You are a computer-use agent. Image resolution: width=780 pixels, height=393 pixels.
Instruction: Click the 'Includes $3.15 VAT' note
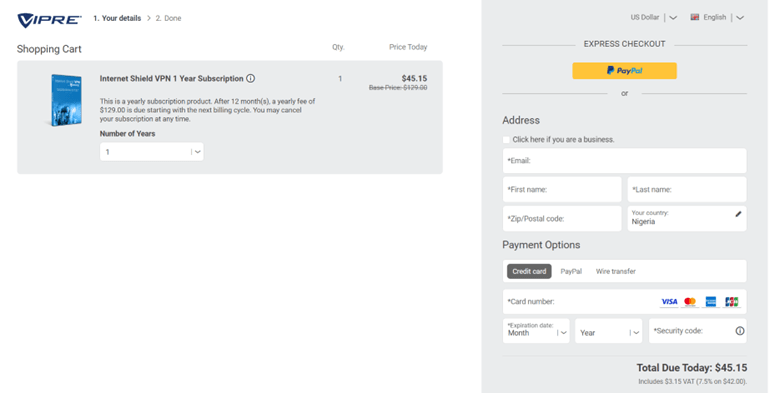click(692, 382)
